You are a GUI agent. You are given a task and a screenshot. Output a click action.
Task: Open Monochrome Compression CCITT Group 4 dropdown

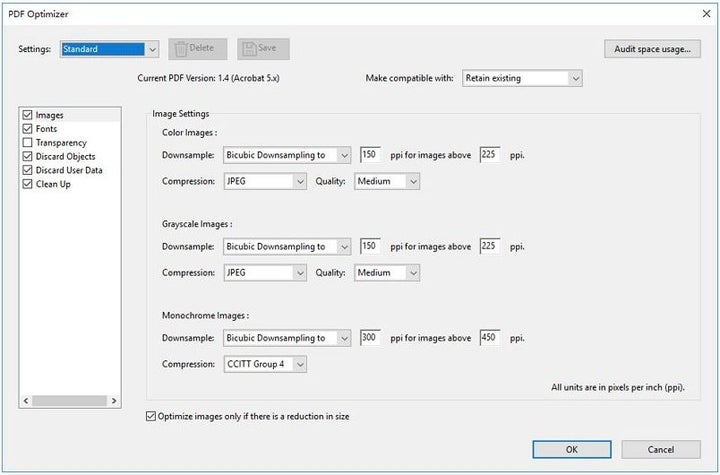pos(264,364)
